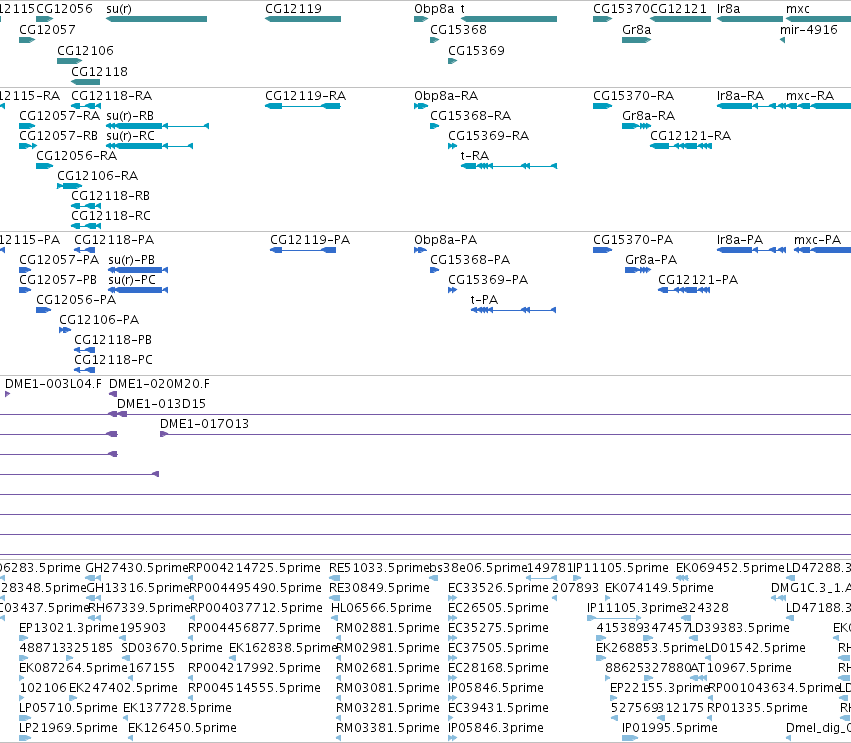Click the Ir8a gene bar
Screen dimensions: 851x743
[750, 19]
